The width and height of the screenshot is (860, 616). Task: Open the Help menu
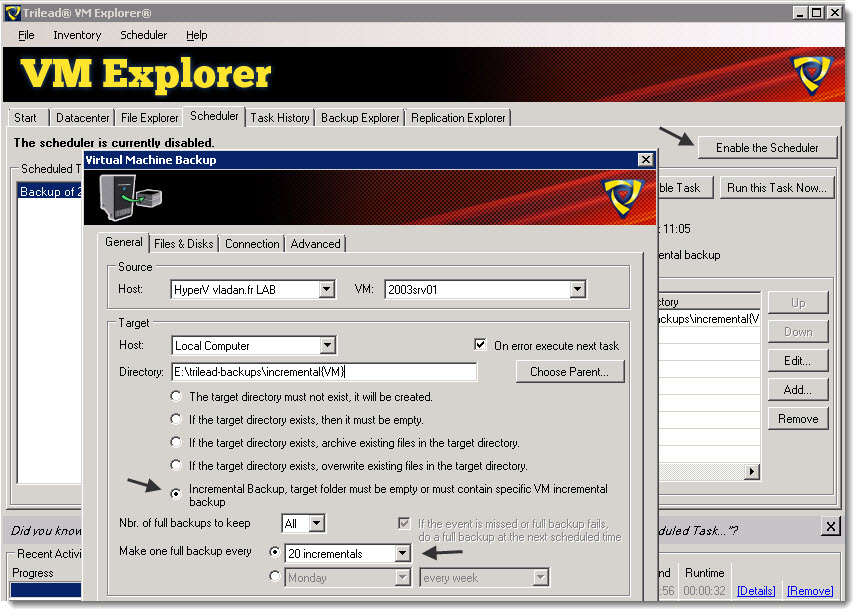[x=196, y=35]
